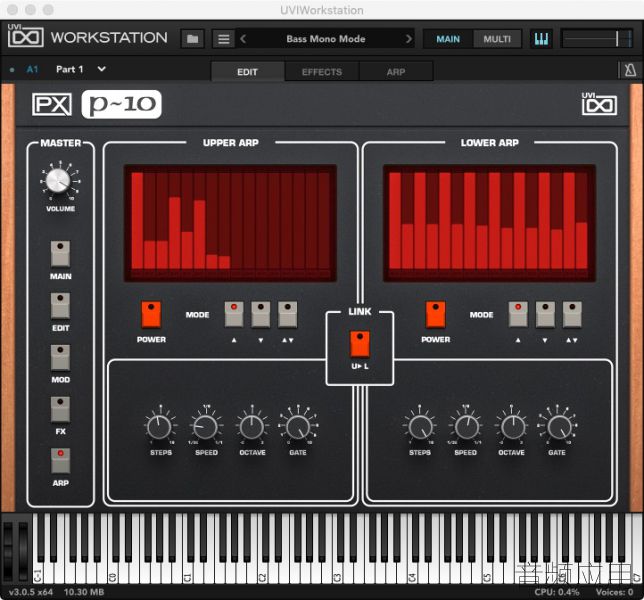
Task: Click the Lower Arp SPEED knob
Action: pos(466,427)
